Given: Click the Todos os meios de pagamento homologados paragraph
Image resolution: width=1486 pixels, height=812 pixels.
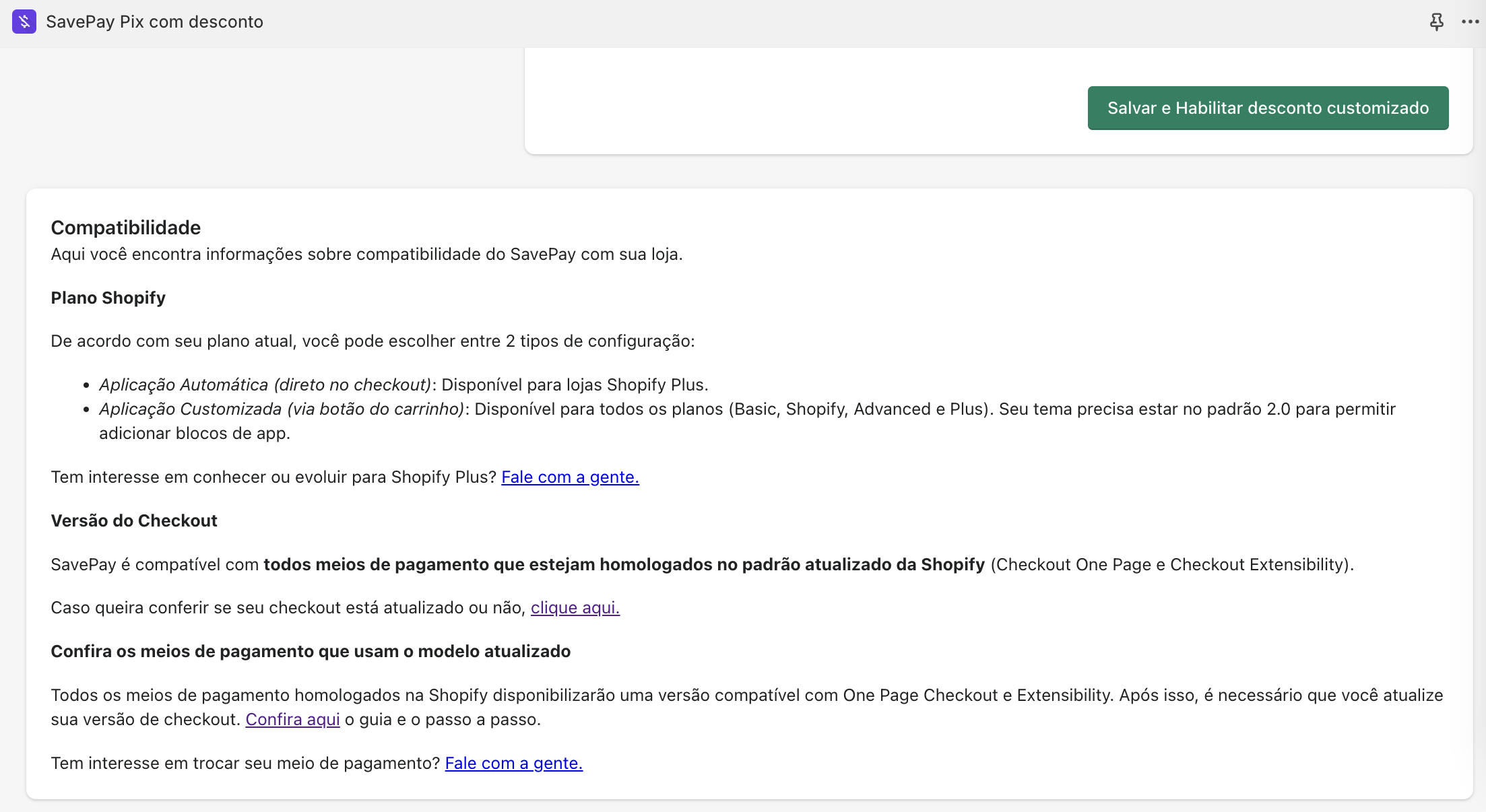Looking at the screenshot, I should 746,695.
